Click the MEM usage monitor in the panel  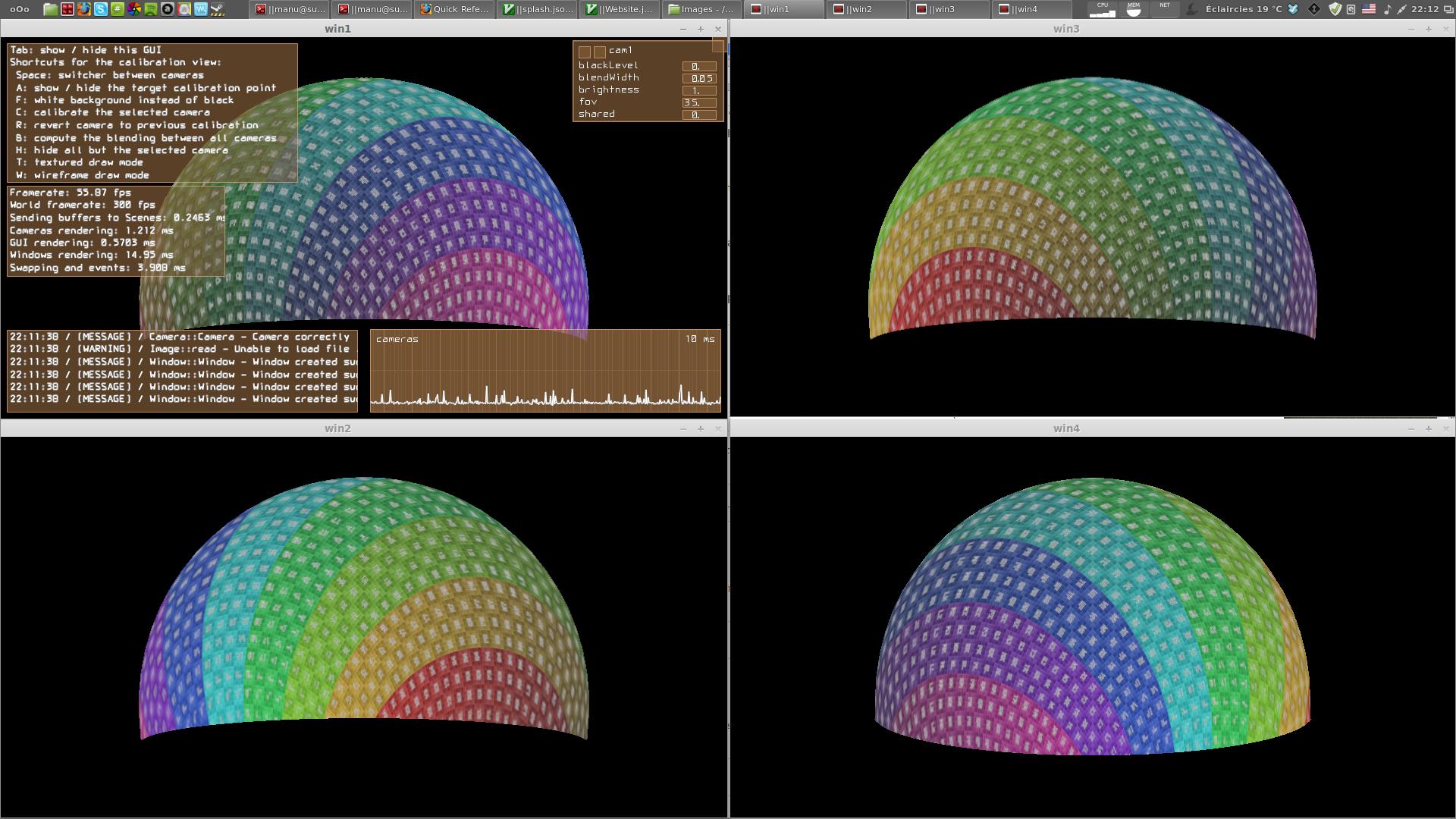pos(1134,9)
